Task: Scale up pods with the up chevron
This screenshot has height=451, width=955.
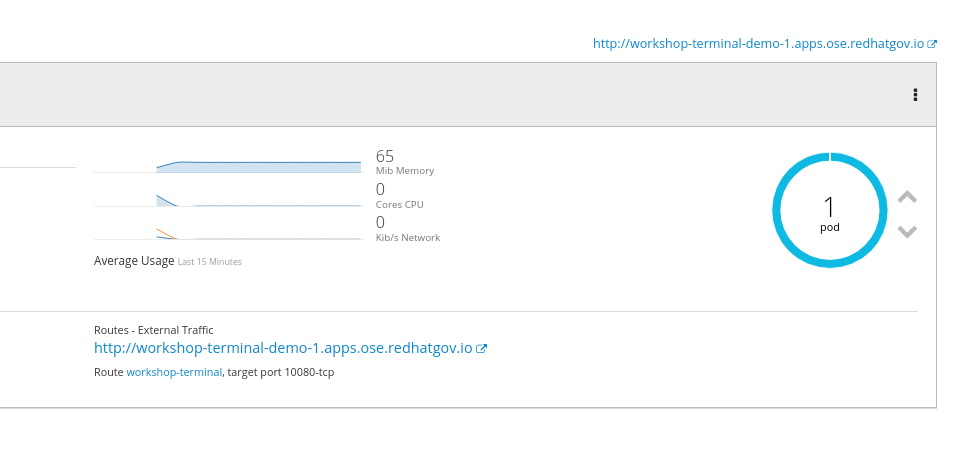Action: coord(907,197)
